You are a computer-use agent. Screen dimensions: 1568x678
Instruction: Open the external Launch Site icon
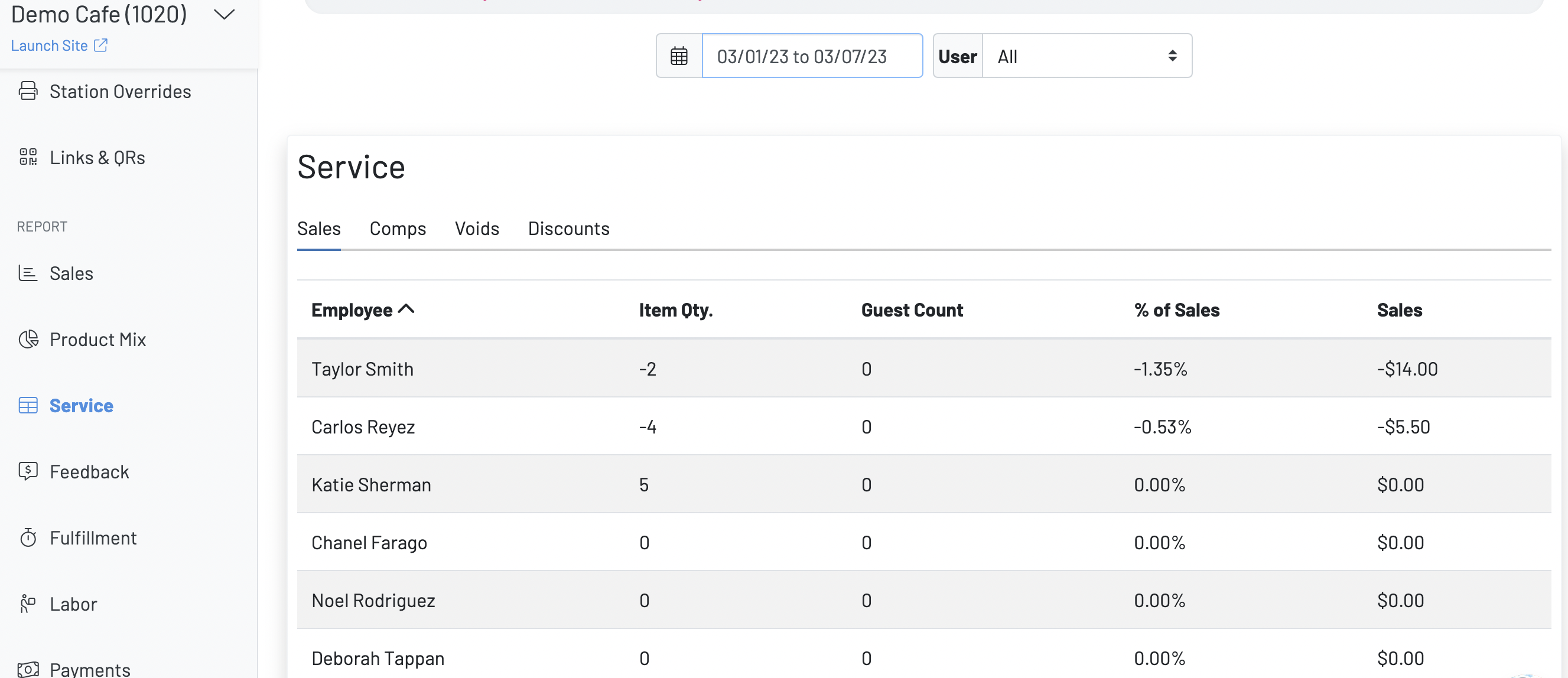tap(101, 45)
